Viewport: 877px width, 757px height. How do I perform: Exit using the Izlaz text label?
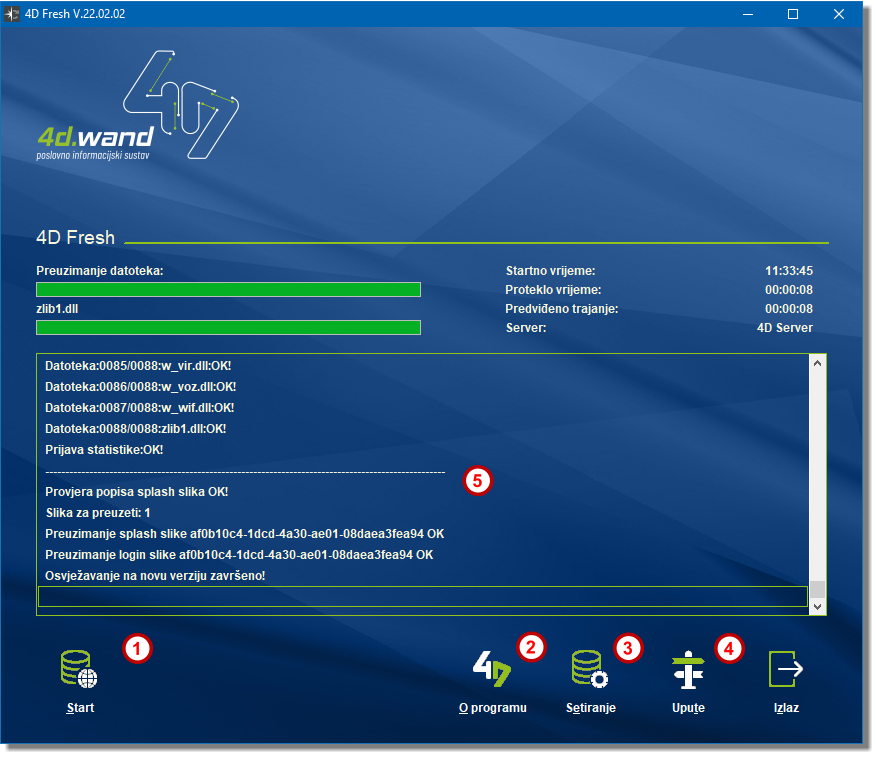pyautogui.click(x=785, y=708)
